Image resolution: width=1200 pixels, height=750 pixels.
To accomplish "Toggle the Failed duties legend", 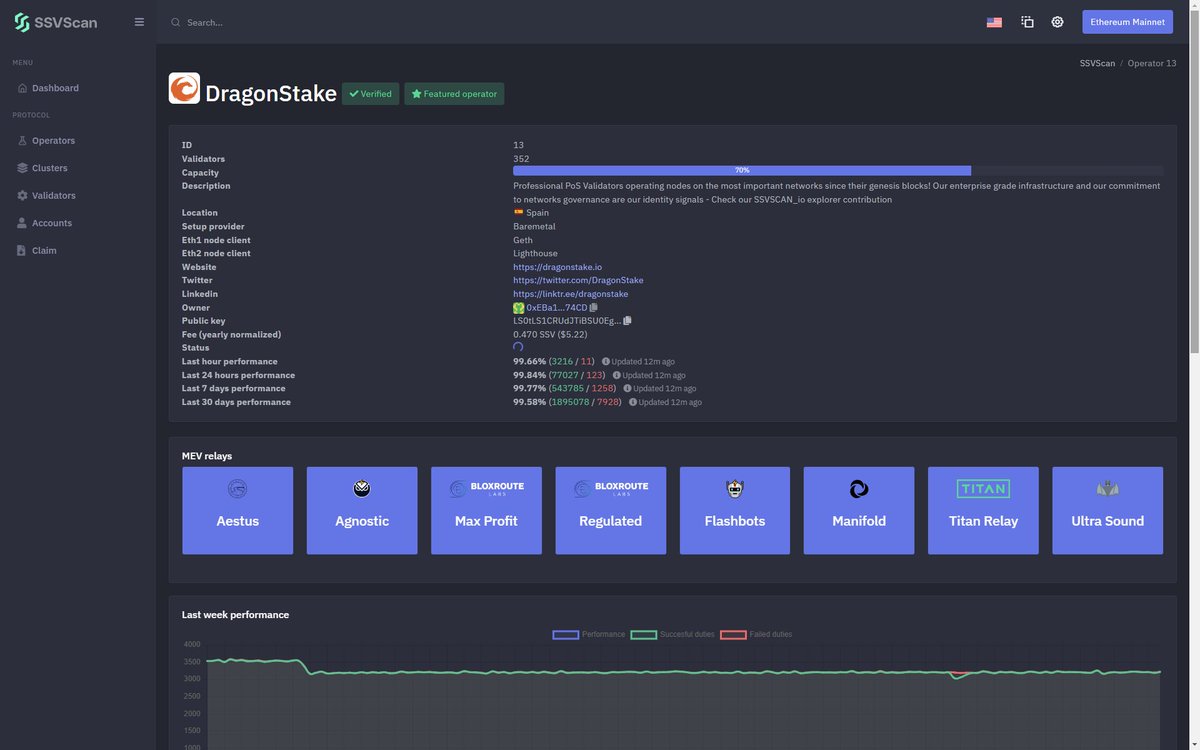I will click(756, 634).
